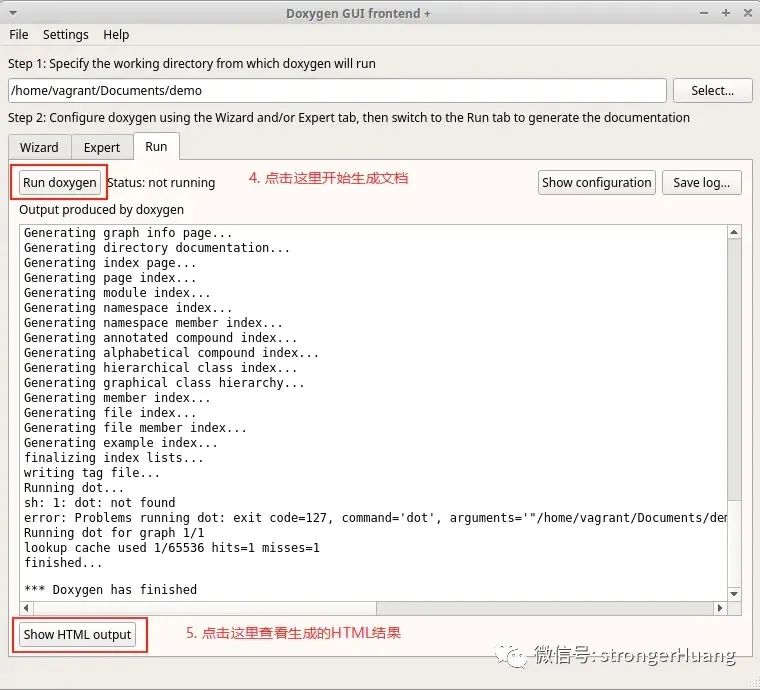Click log line 'finalizing index lists...'
This screenshot has width=760, height=690.
114,458
